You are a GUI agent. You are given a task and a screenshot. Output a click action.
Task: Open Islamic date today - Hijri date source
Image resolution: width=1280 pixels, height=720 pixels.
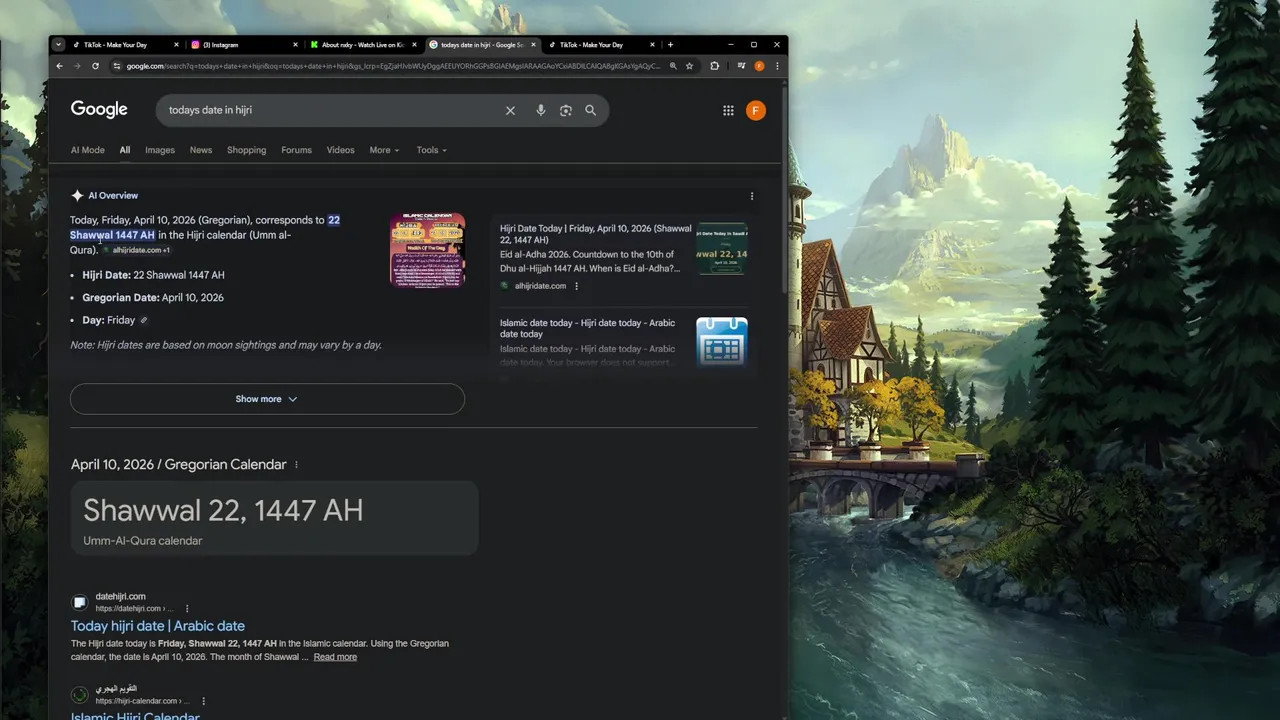[x=587, y=328]
